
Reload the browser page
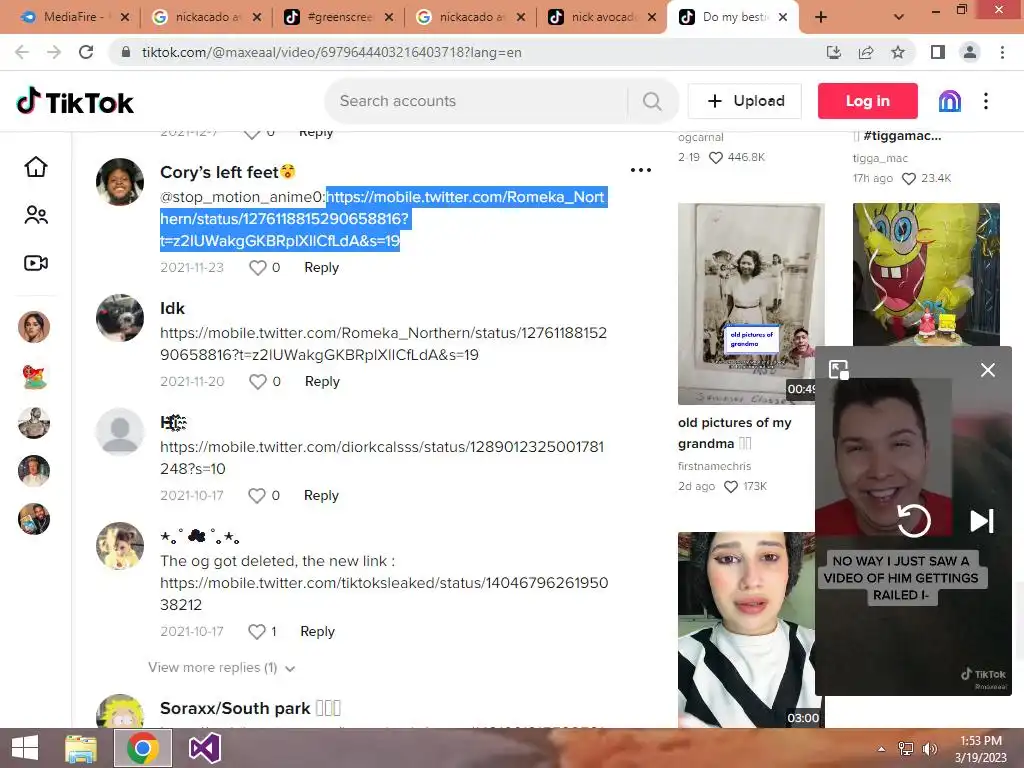pyautogui.click(x=86, y=52)
